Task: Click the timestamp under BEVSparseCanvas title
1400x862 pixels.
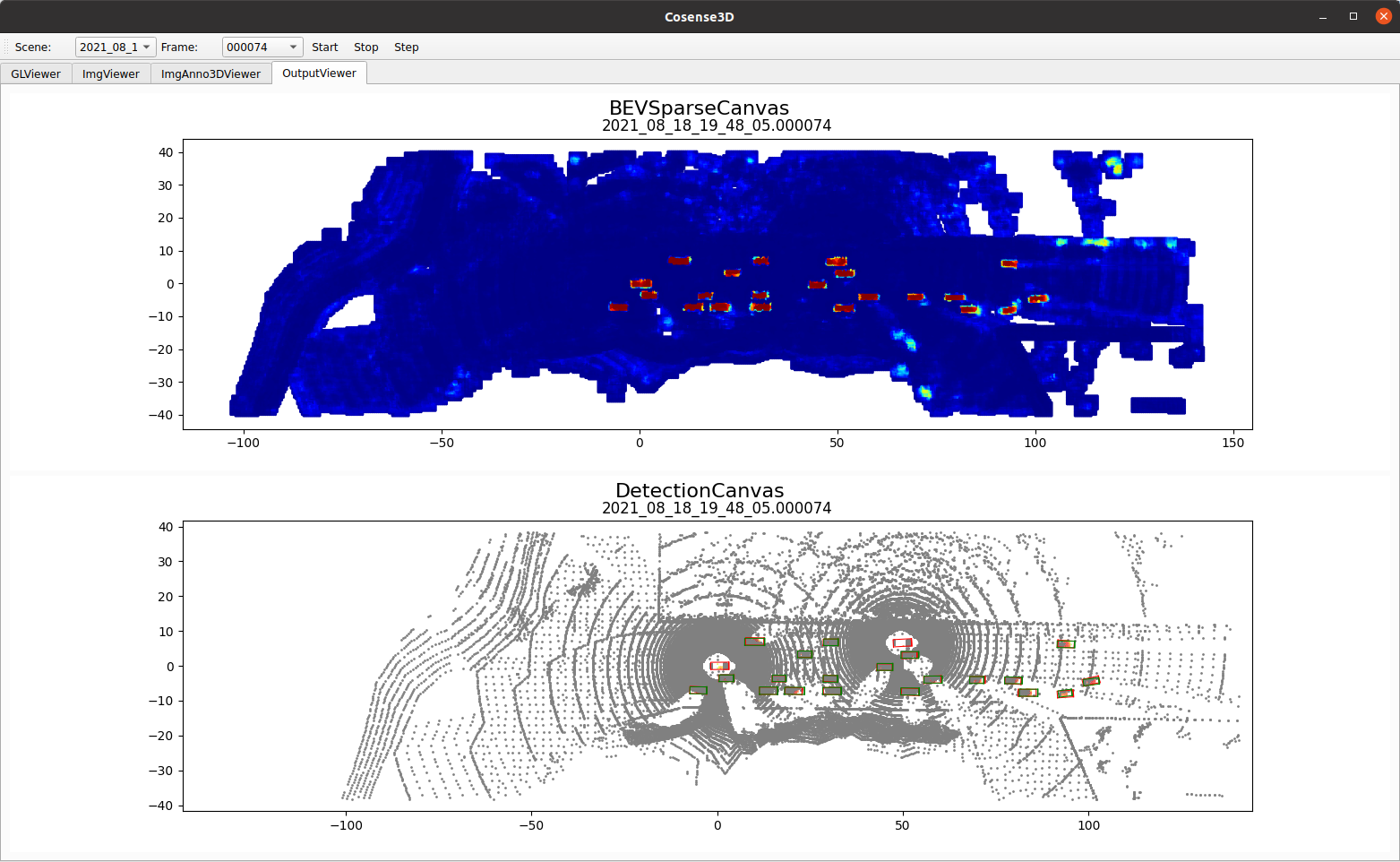Action: [717, 125]
